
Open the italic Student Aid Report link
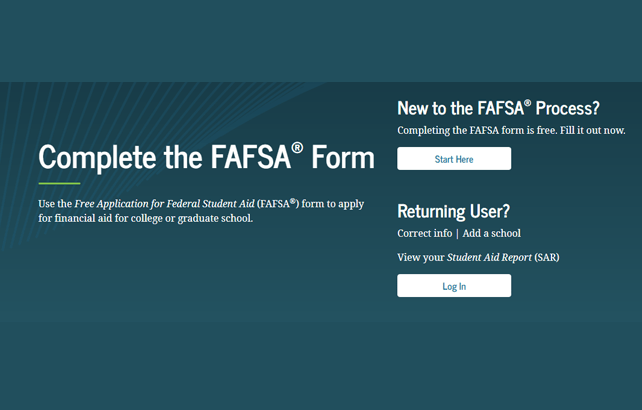click(489, 258)
